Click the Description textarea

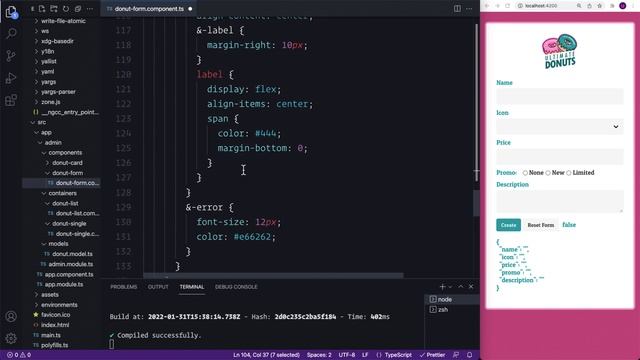pos(560,201)
